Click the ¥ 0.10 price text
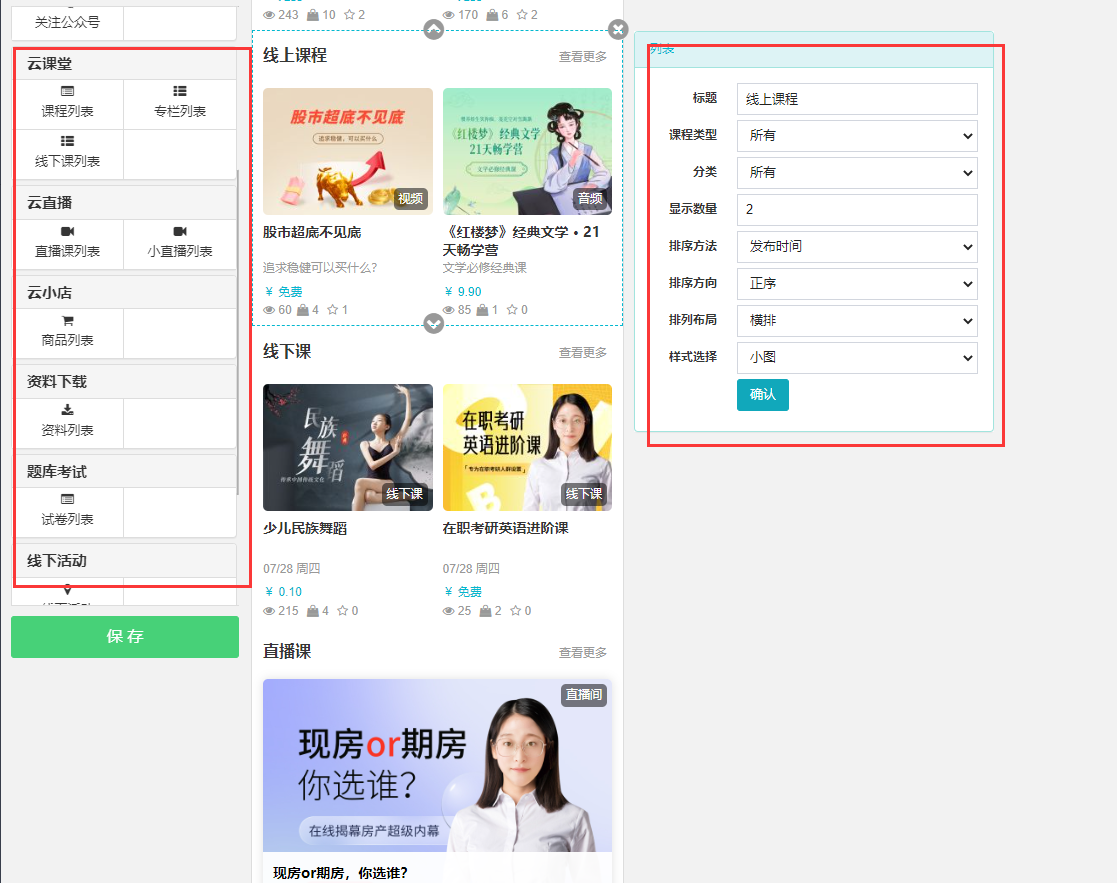The height and width of the screenshot is (883, 1117). [x=283, y=592]
